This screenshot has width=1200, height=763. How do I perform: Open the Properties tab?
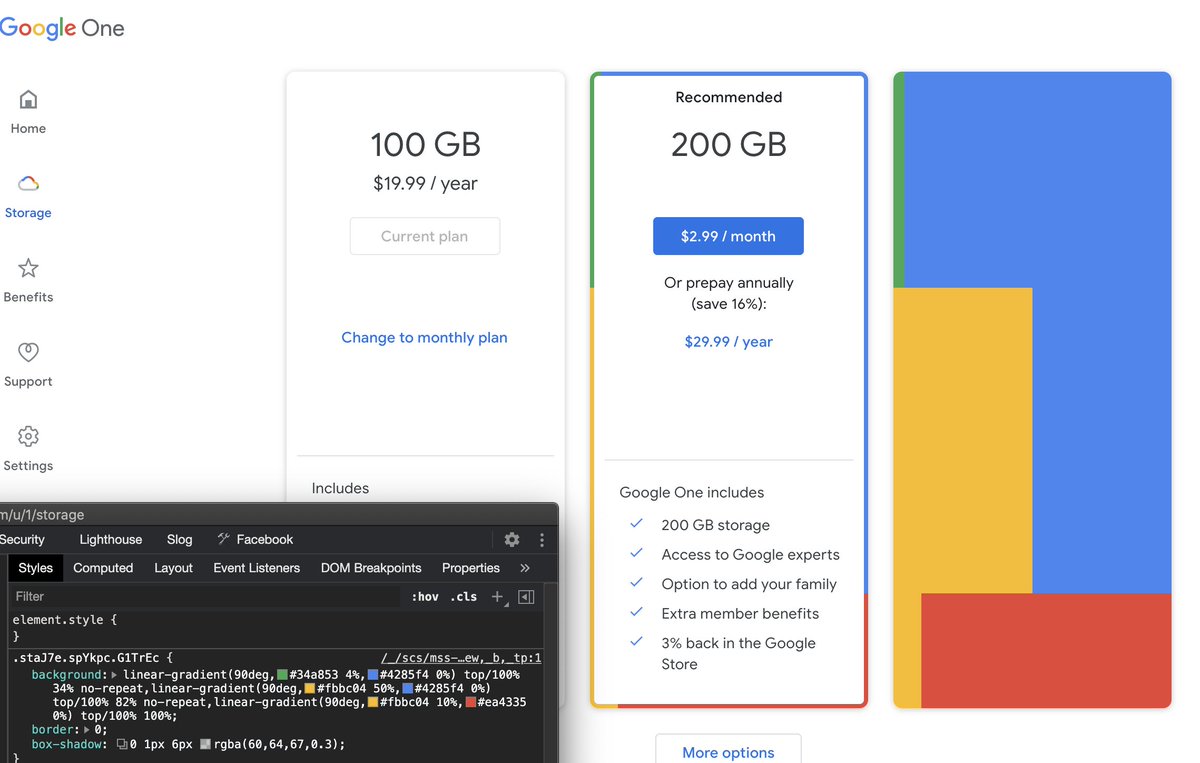click(x=470, y=567)
